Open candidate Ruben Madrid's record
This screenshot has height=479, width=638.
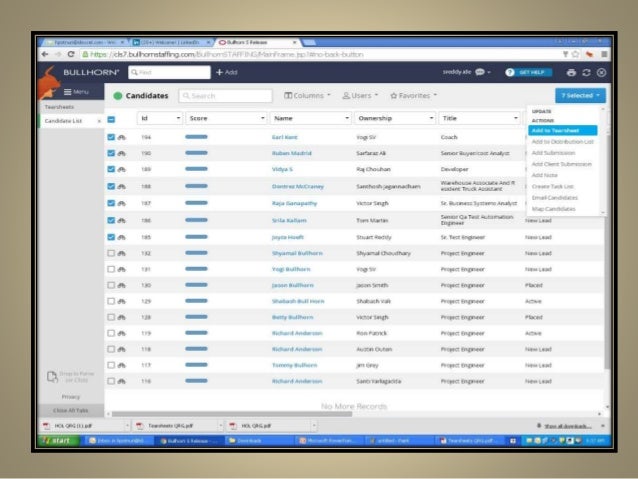point(292,153)
